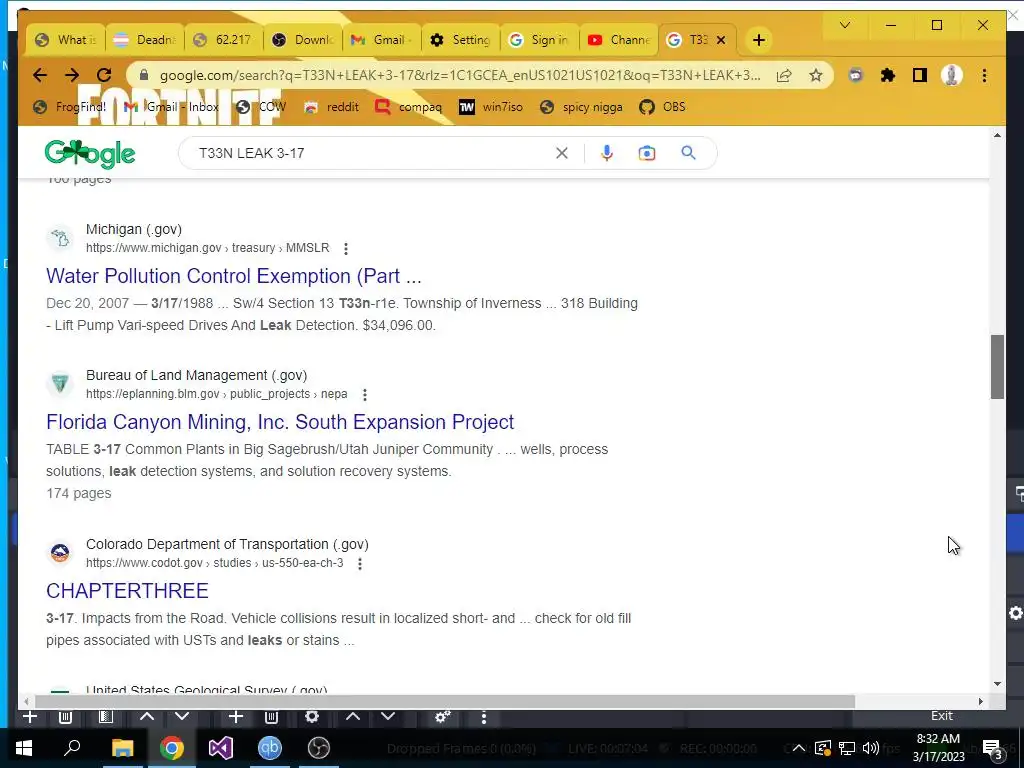Open the Chrome profile avatar
Viewport: 1024px width, 768px height.
(952, 75)
